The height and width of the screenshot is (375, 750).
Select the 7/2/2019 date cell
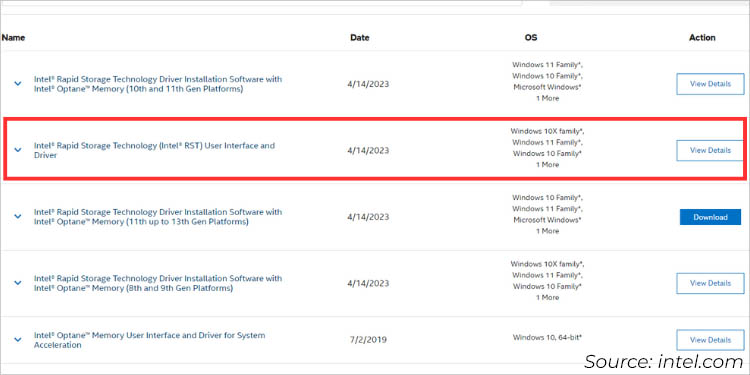tap(368, 341)
